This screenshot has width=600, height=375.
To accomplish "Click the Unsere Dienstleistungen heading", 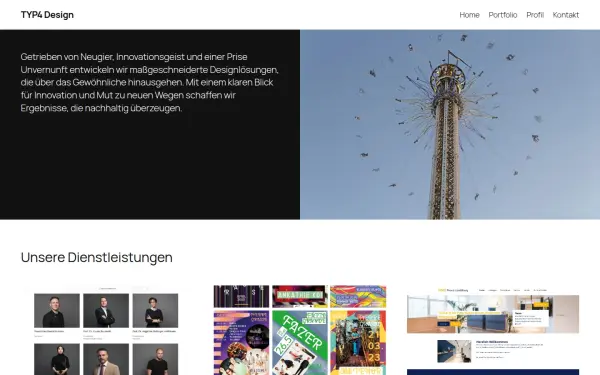I will [x=96, y=257].
